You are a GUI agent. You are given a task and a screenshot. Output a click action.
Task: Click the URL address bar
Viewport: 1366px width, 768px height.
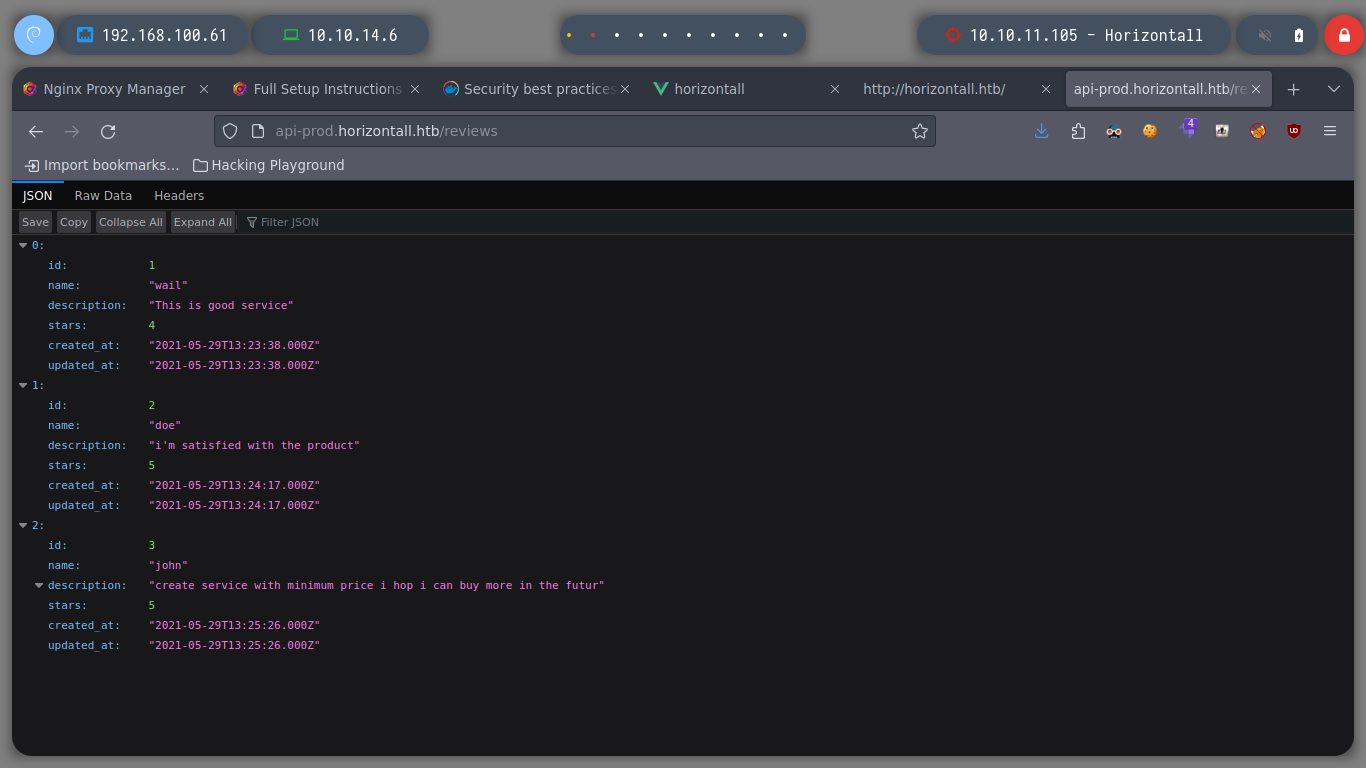click(x=575, y=131)
